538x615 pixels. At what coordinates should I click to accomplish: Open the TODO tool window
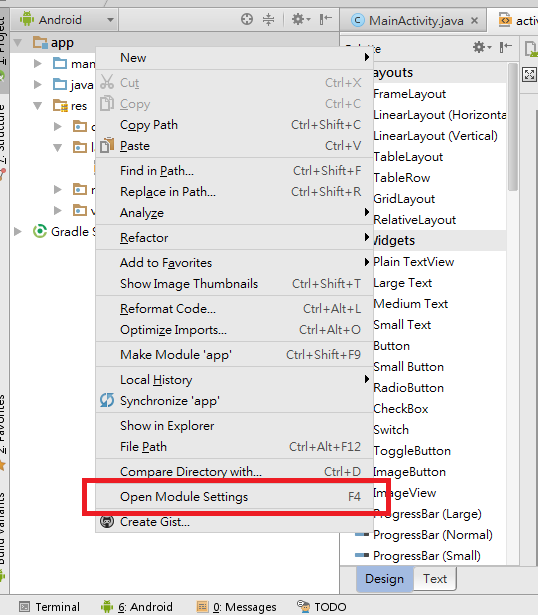click(322, 607)
